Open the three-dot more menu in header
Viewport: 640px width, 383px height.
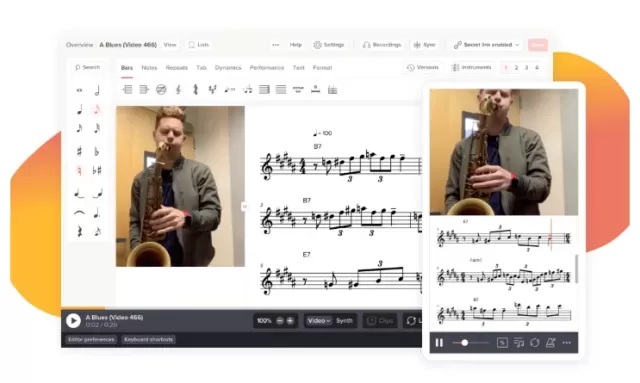[276, 45]
